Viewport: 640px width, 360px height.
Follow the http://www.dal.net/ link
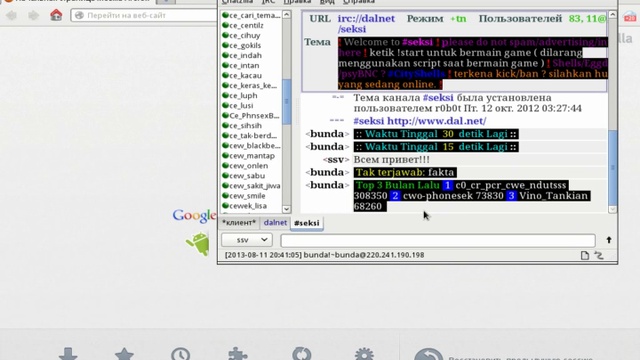click(x=436, y=121)
